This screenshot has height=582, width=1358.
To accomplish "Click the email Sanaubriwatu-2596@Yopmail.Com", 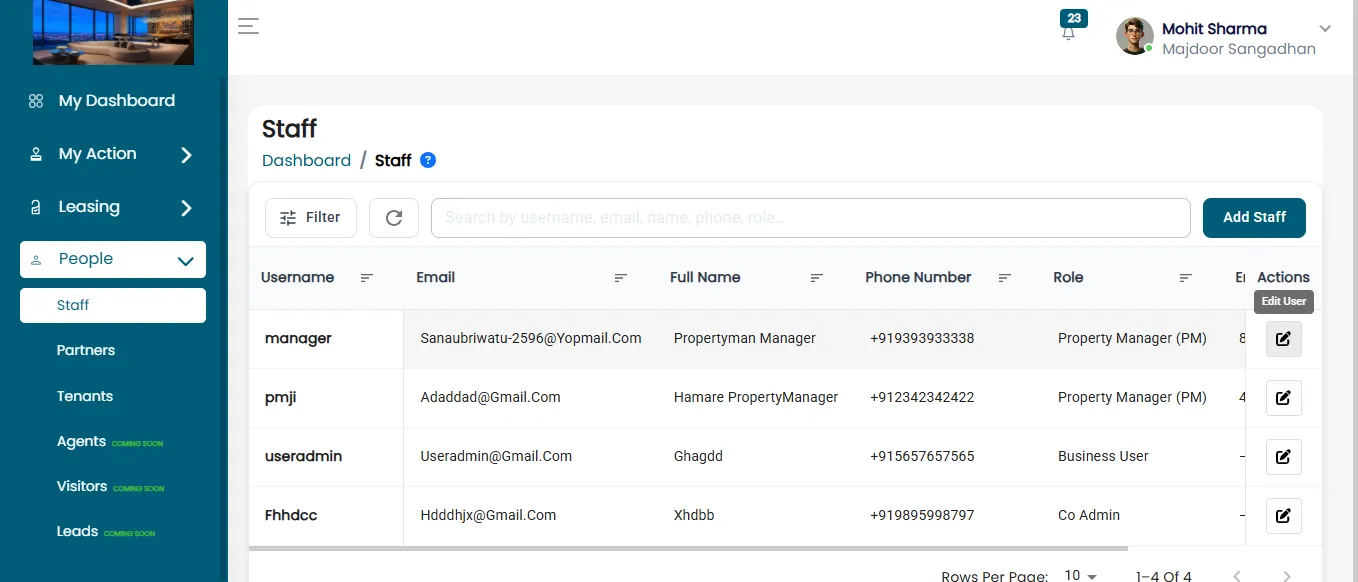I will (x=531, y=339).
